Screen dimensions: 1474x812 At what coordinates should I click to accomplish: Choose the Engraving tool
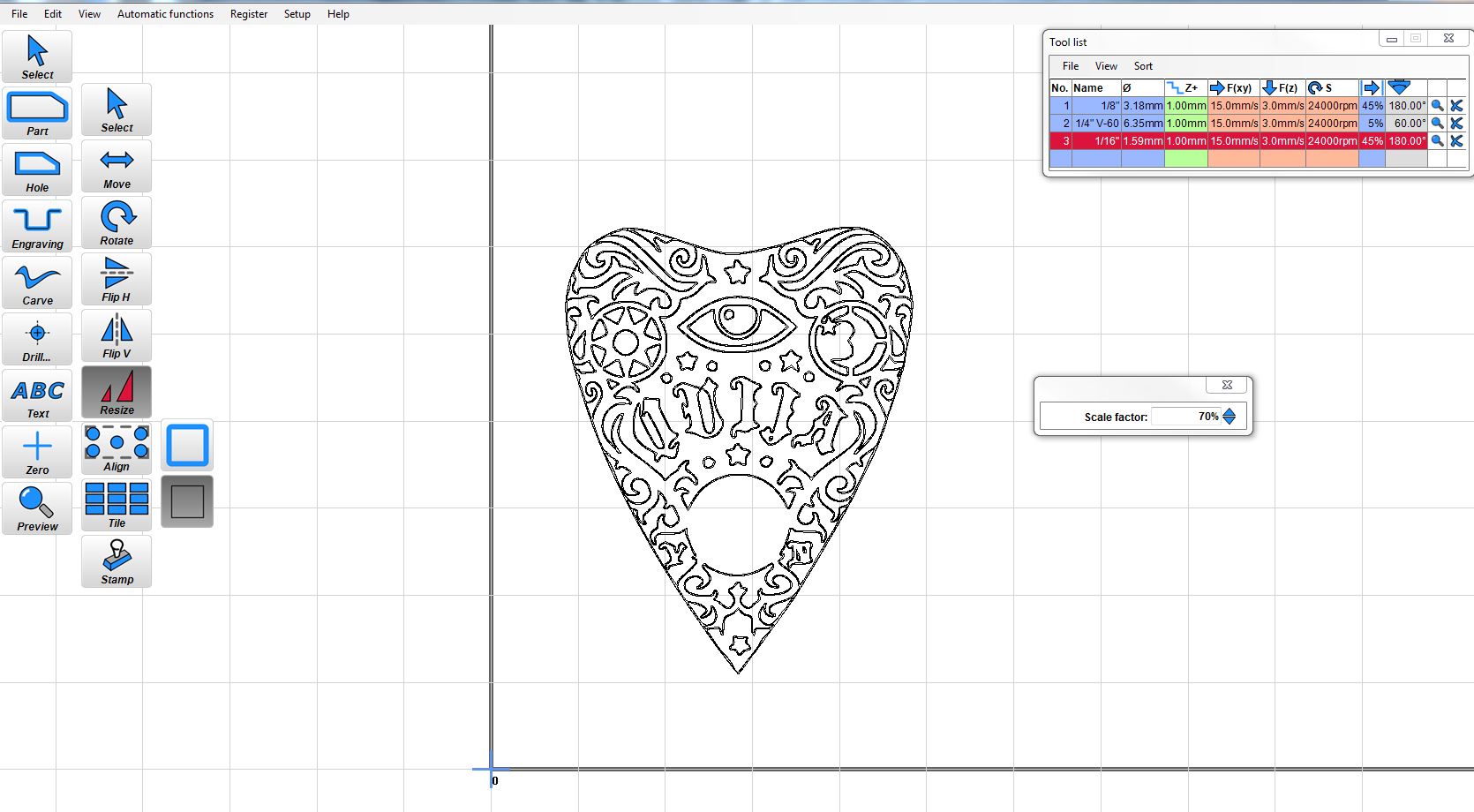click(37, 226)
